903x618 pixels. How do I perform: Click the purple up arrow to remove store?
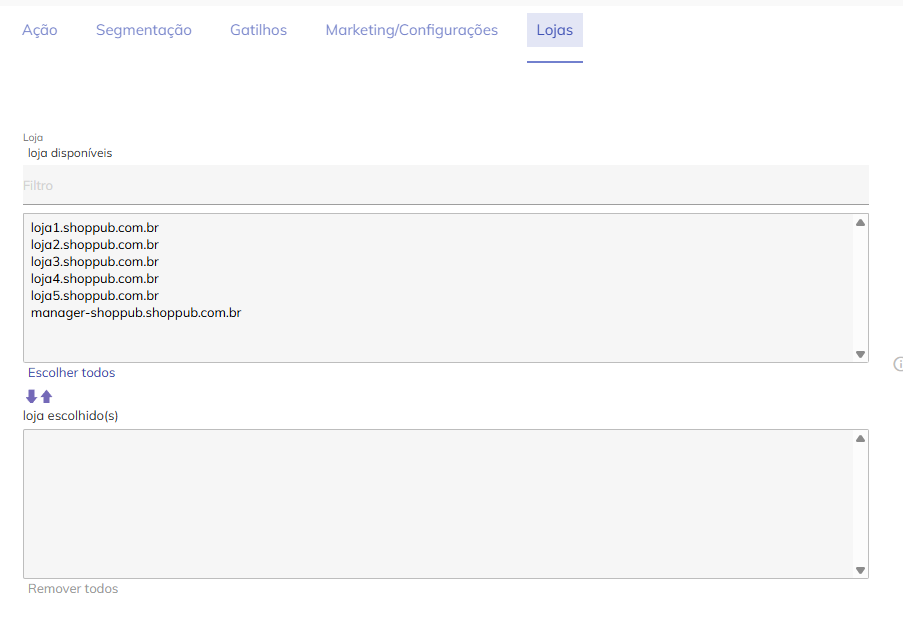pos(46,396)
